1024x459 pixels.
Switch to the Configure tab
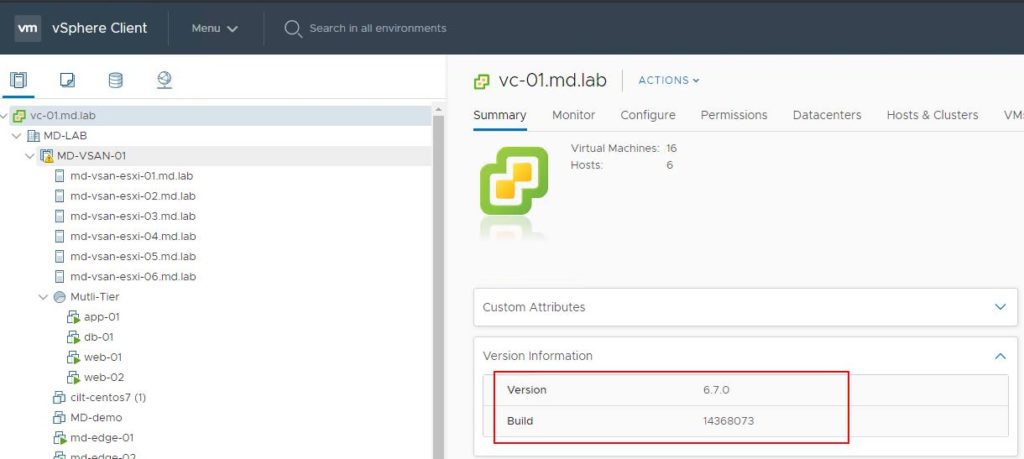(x=648, y=115)
